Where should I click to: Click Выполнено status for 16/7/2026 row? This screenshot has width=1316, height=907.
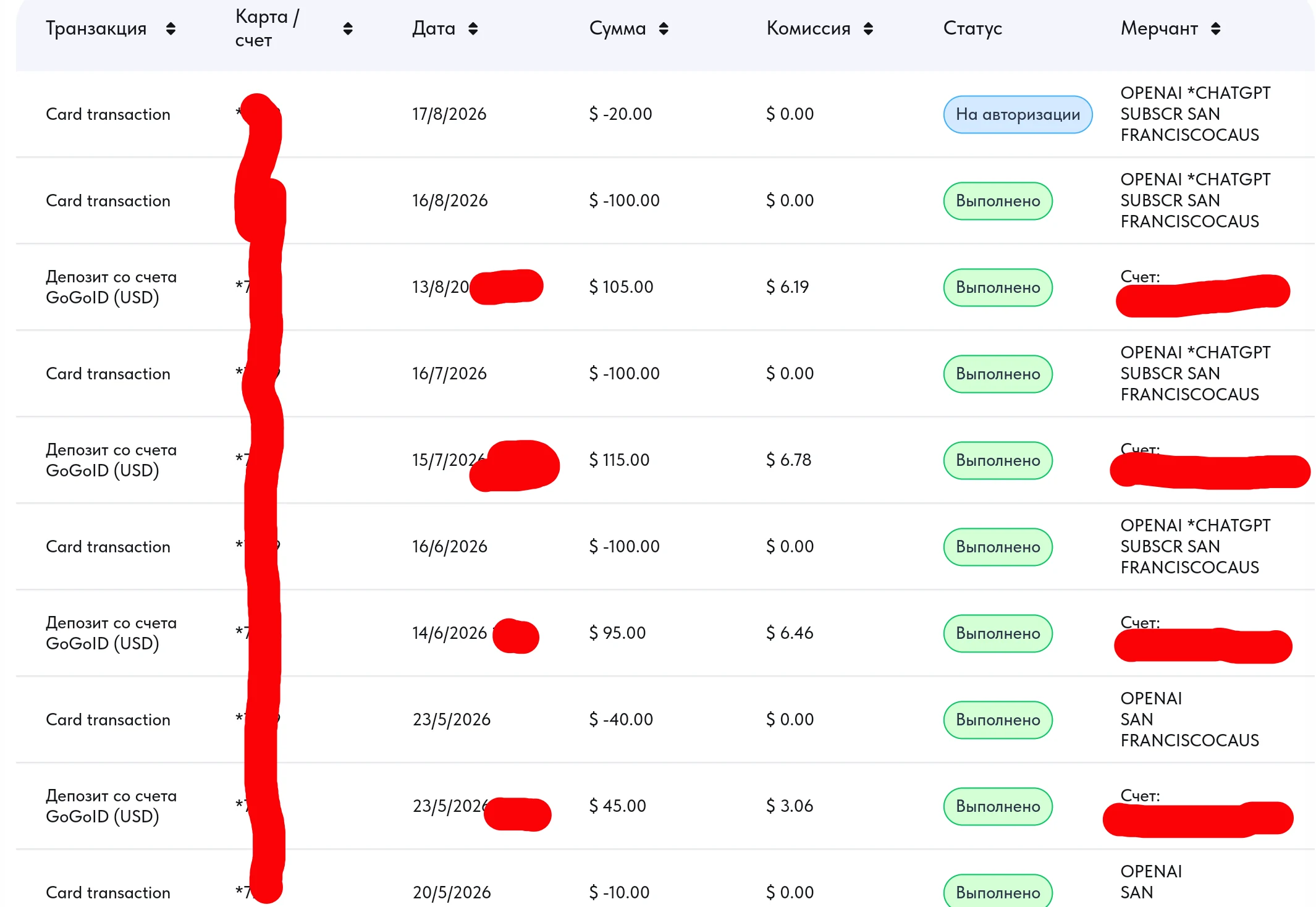click(x=998, y=374)
